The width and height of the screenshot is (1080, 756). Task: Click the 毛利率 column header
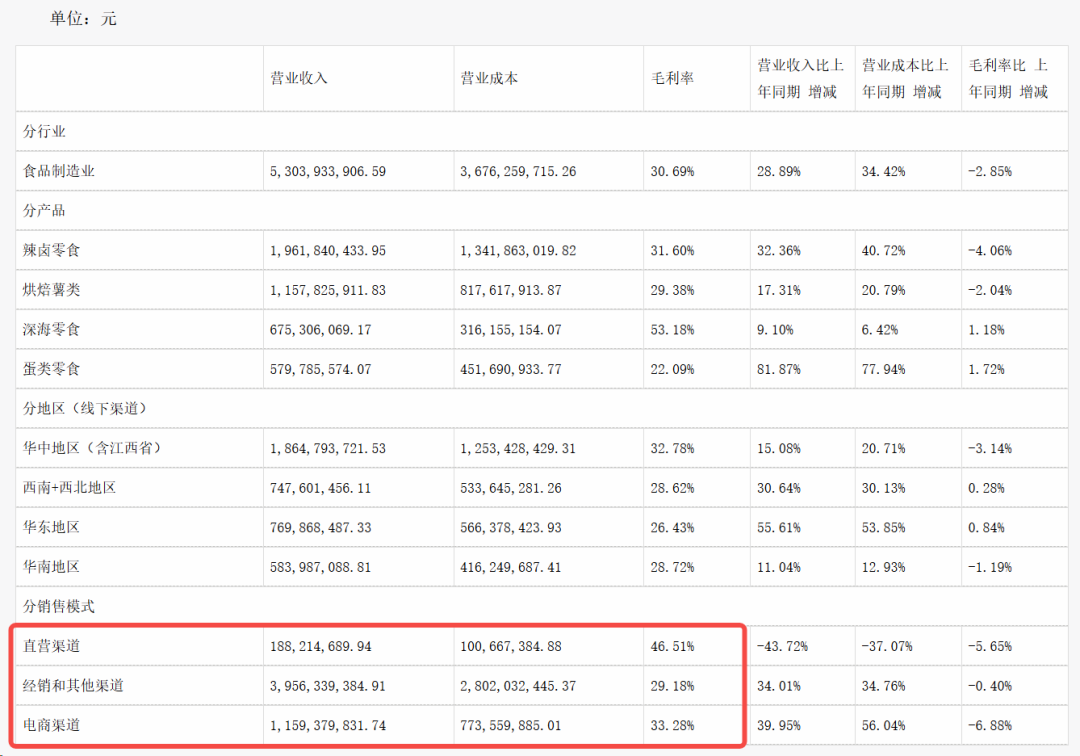coord(672,78)
